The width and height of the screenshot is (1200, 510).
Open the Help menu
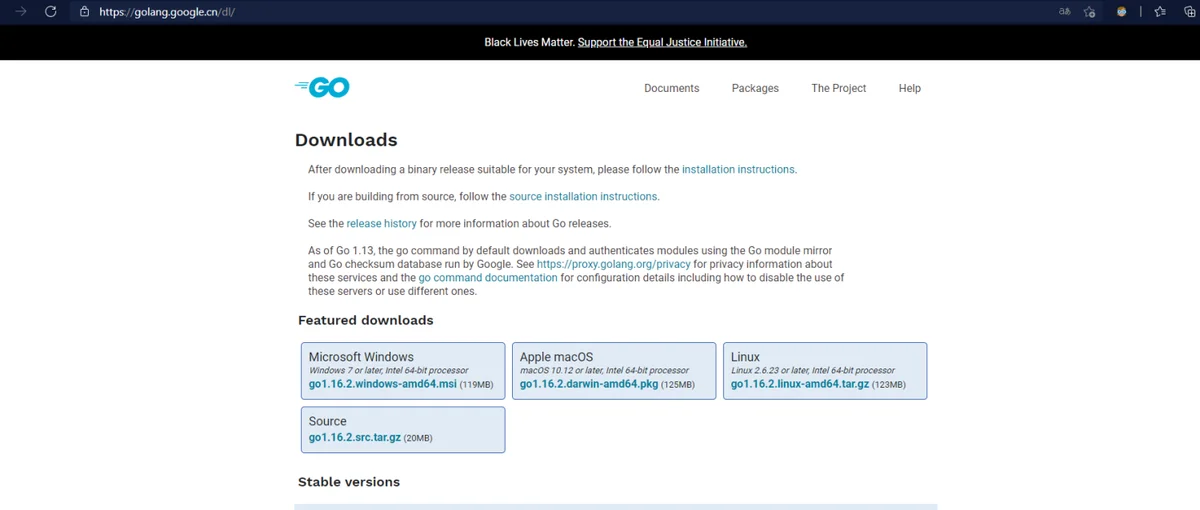pos(910,88)
